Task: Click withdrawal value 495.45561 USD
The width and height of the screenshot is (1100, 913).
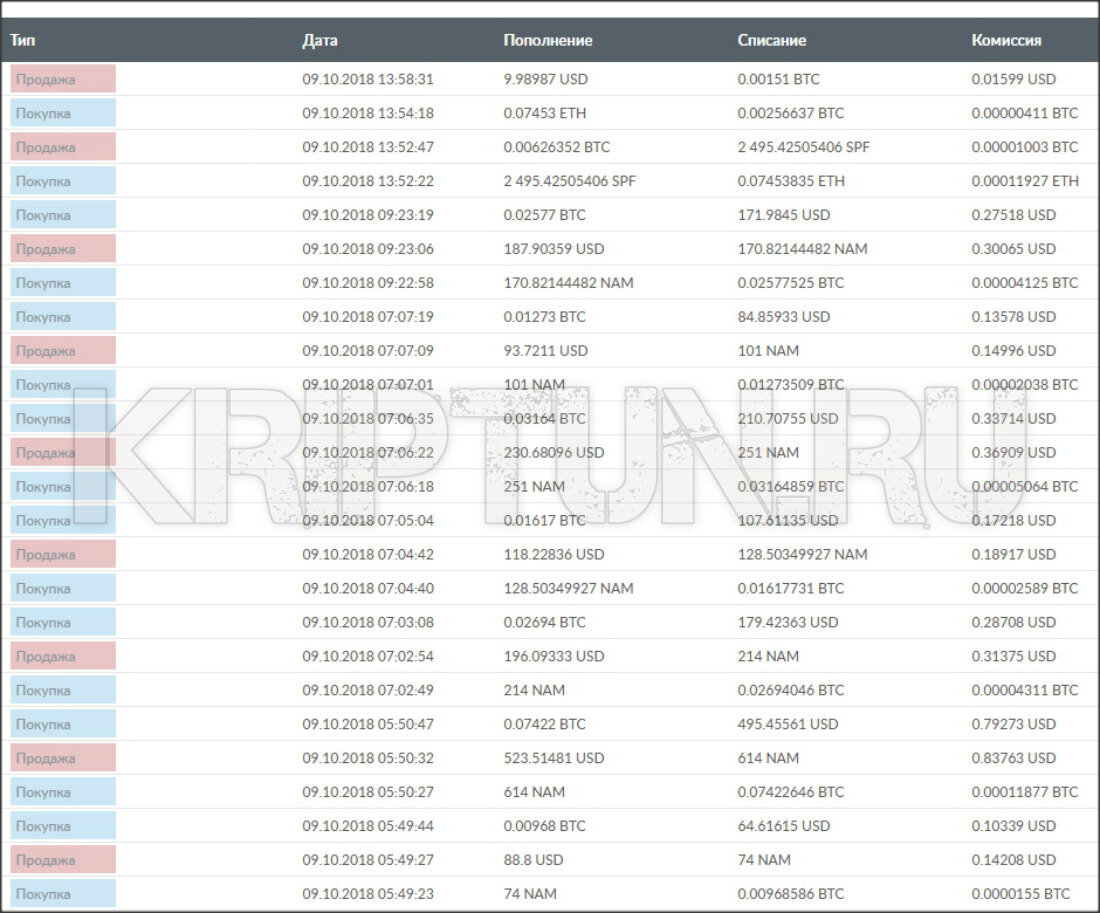Action: 788,724
